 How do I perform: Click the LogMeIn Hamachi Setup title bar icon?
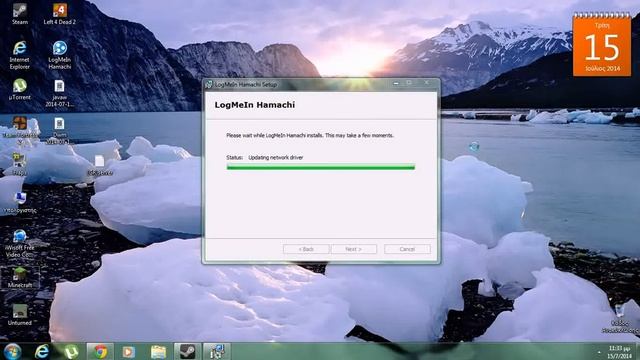(209, 84)
